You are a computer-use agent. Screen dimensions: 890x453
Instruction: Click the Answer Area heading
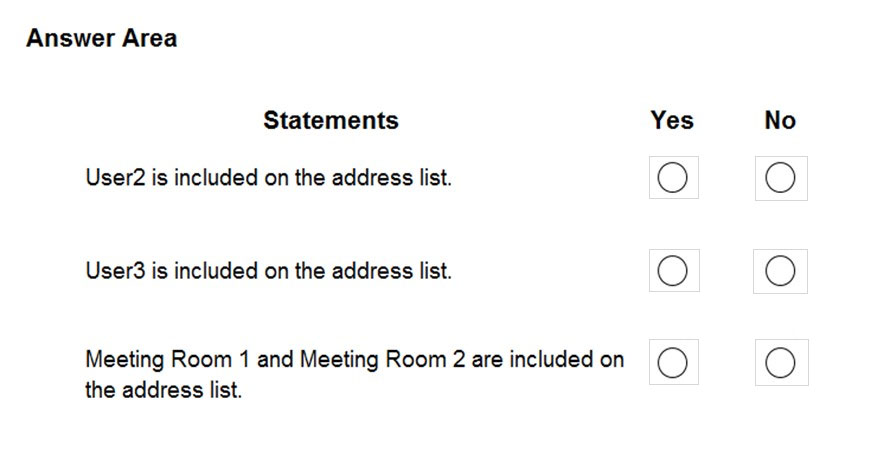click(102, 38)
